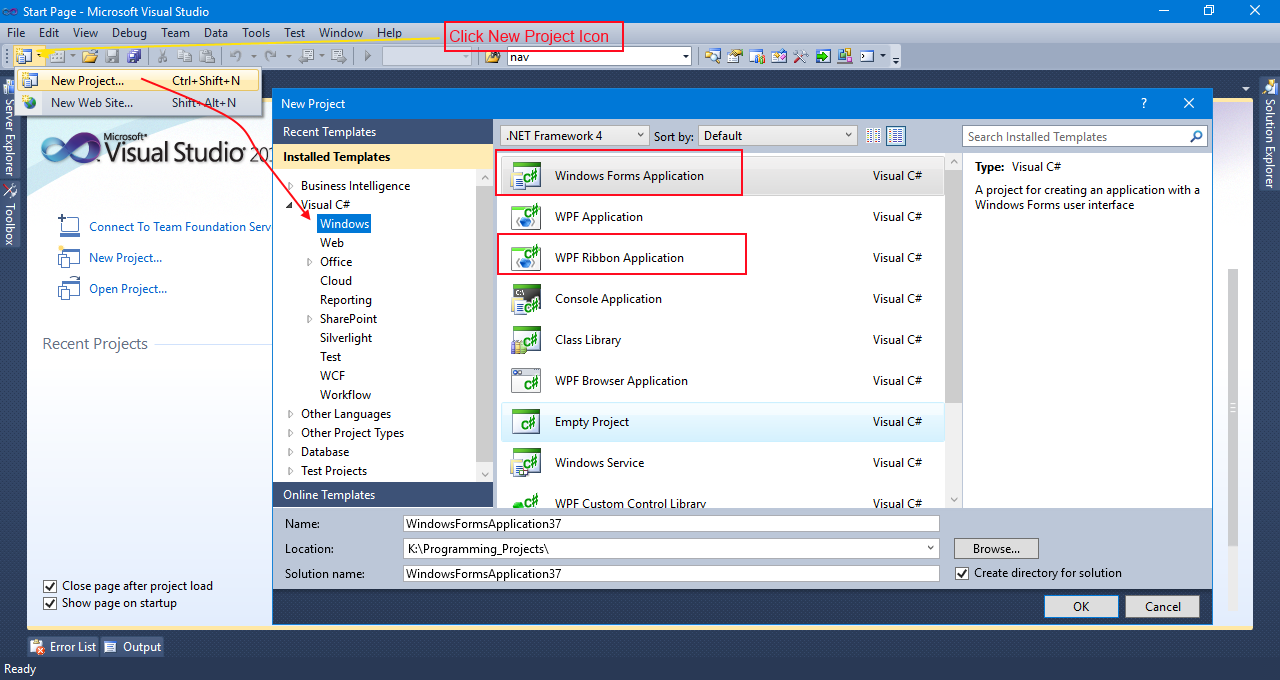This screenshot has height=680, width=1280.
Task: Open the Output tab
Action: click(x=132, y=647)
